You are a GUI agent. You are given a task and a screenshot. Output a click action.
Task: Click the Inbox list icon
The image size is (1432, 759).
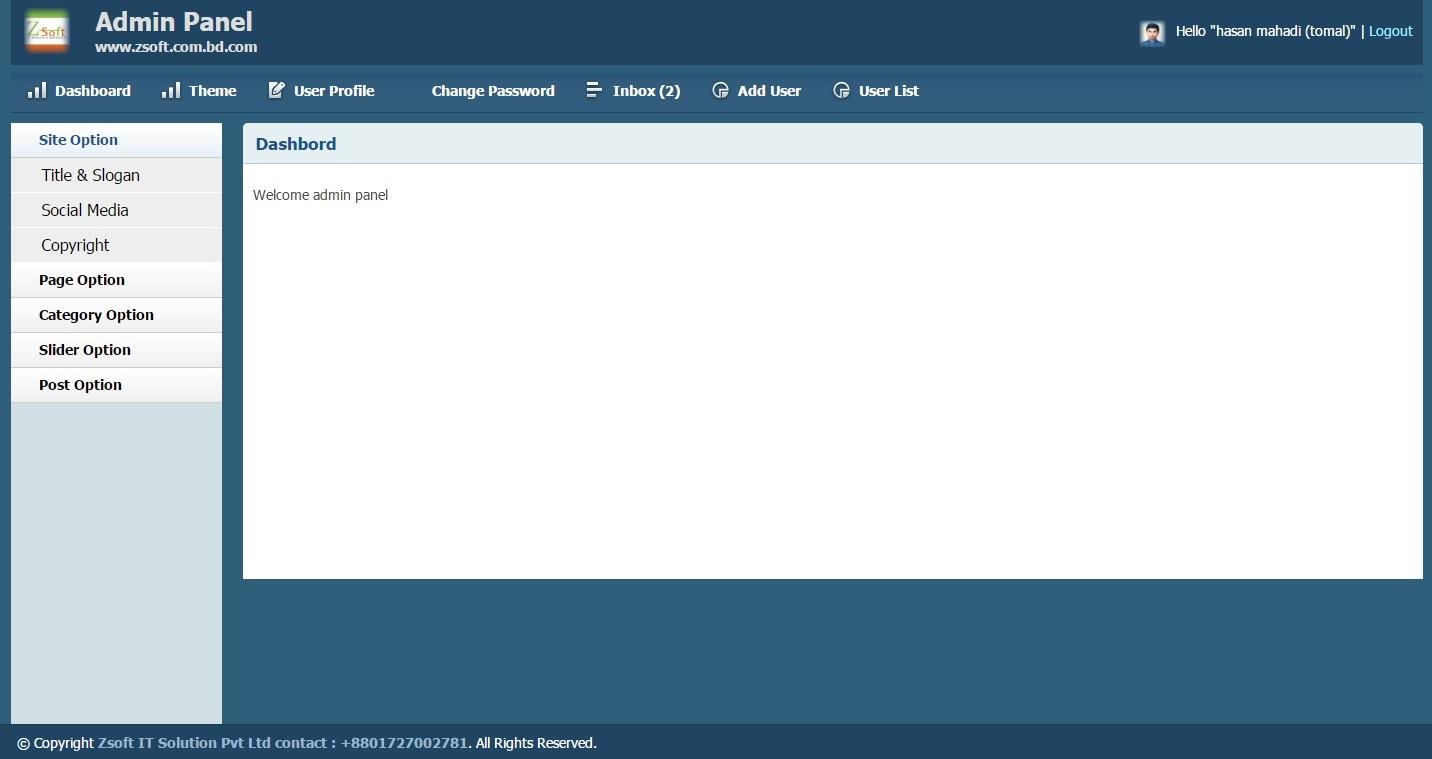(x=594, y=90)
